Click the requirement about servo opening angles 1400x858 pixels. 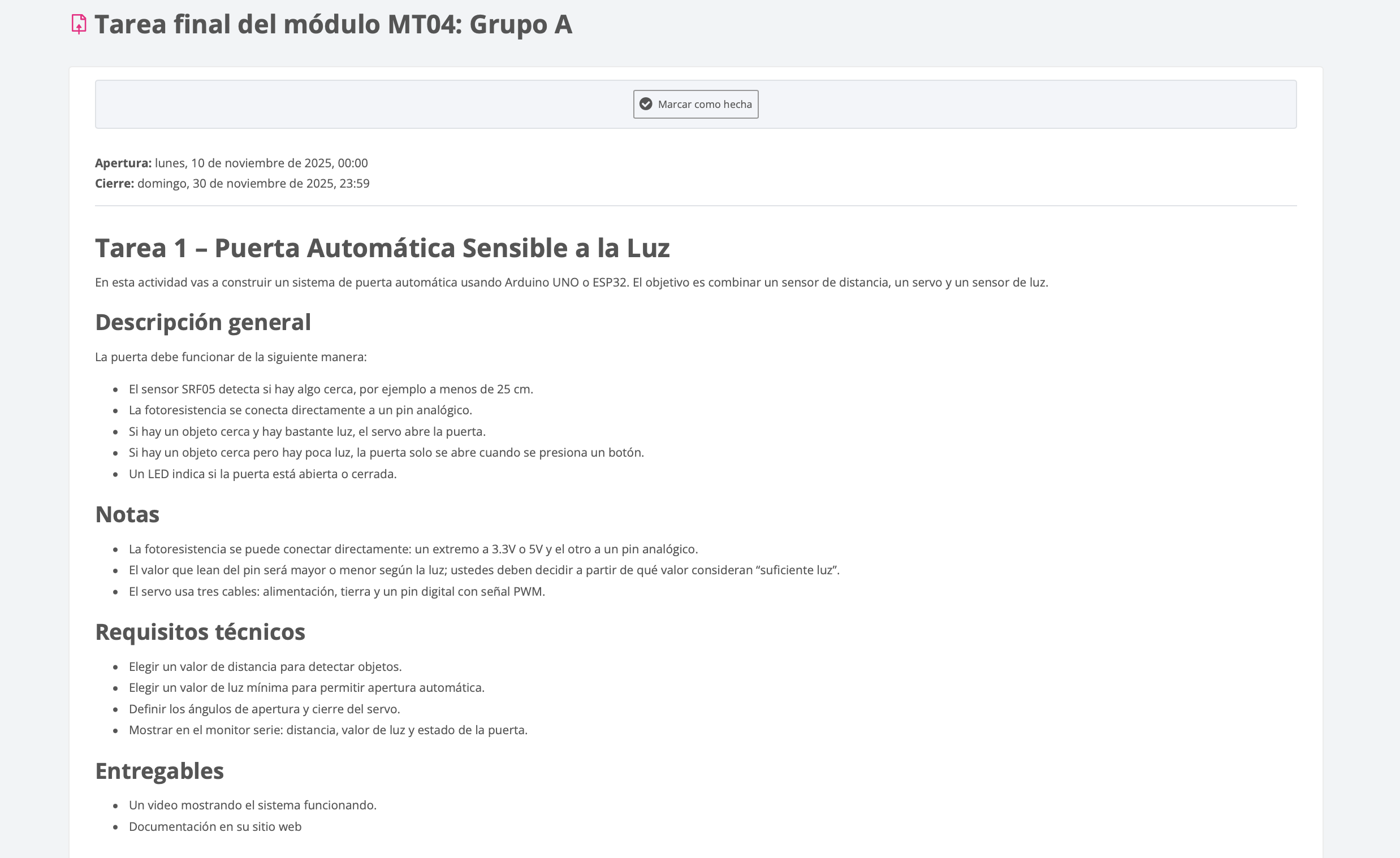point(264,709)
